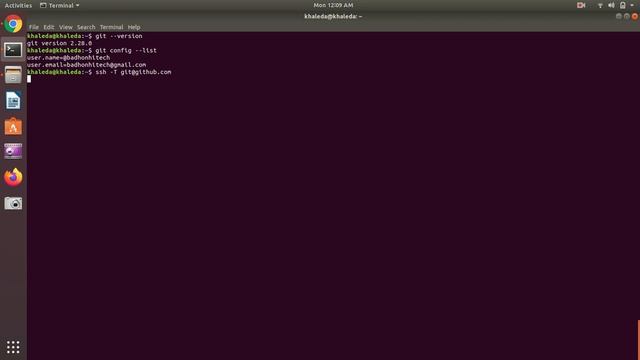This screenshot has width=640, height=360.
Task: Click the 'user.name=@badhonhitech' line
Action: coord(68,58)
